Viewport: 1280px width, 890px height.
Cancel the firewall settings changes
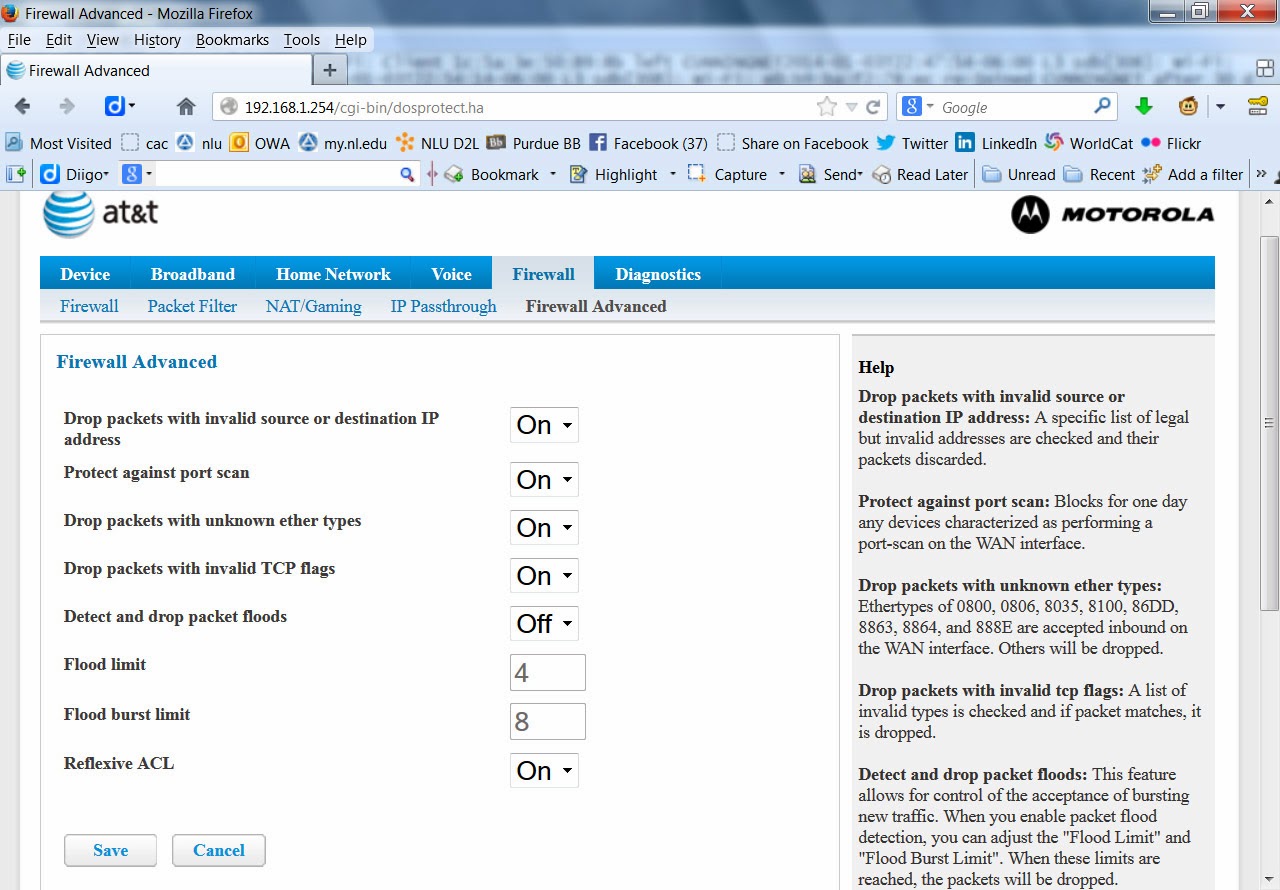(218, 850)
